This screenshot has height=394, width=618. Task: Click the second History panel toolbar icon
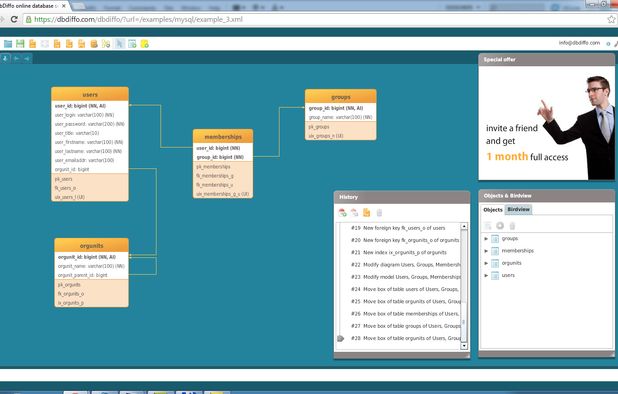click(355, 213)
